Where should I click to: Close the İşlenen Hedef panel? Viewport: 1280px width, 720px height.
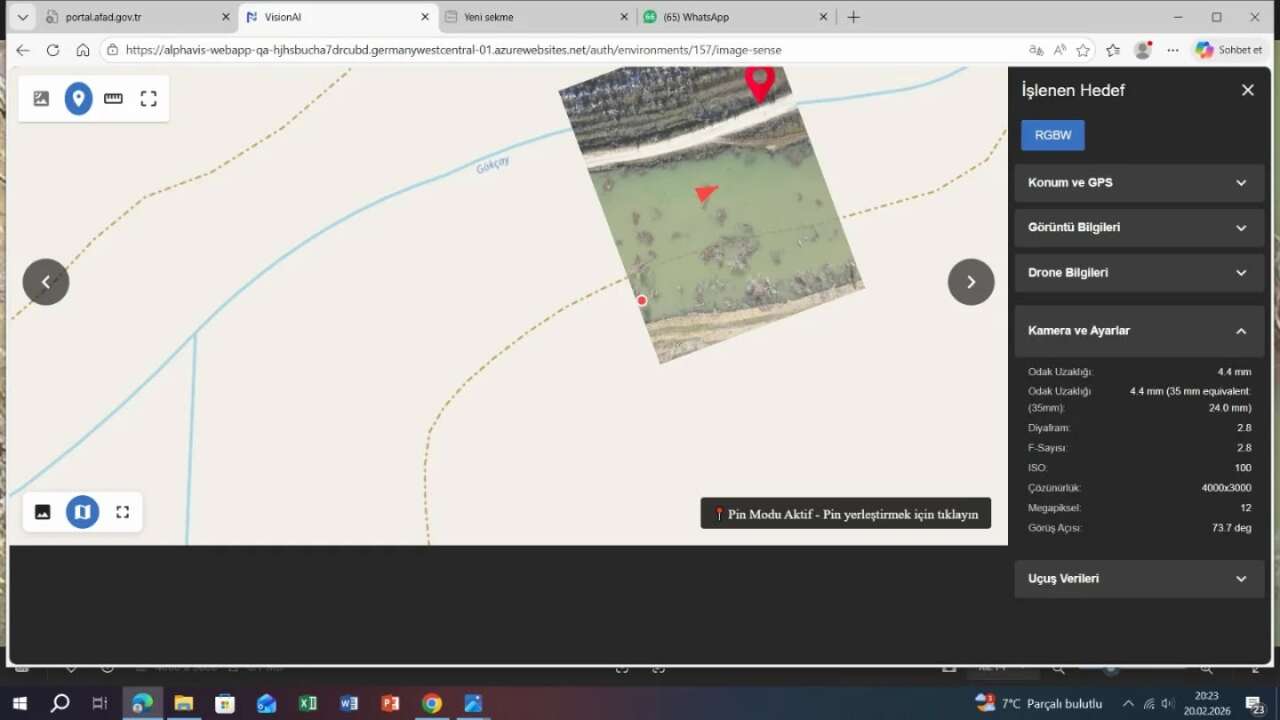click(x=1247, y=90)
